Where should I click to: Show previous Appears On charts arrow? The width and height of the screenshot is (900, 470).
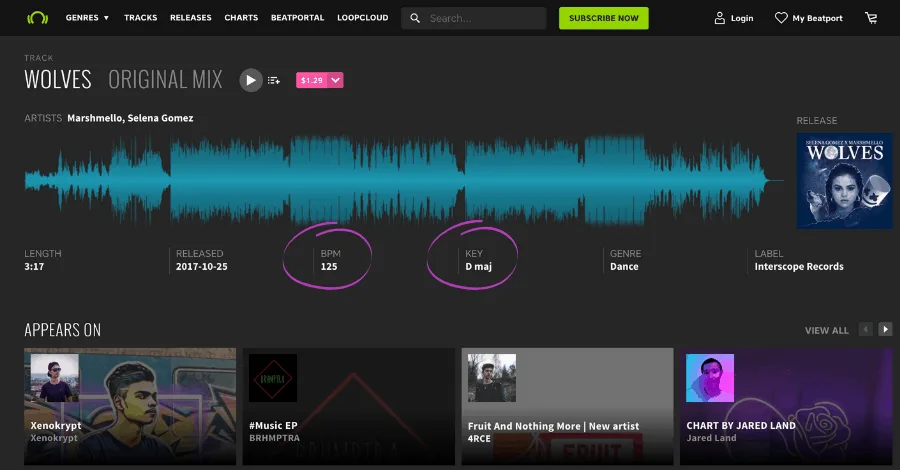tap(866, 329)
